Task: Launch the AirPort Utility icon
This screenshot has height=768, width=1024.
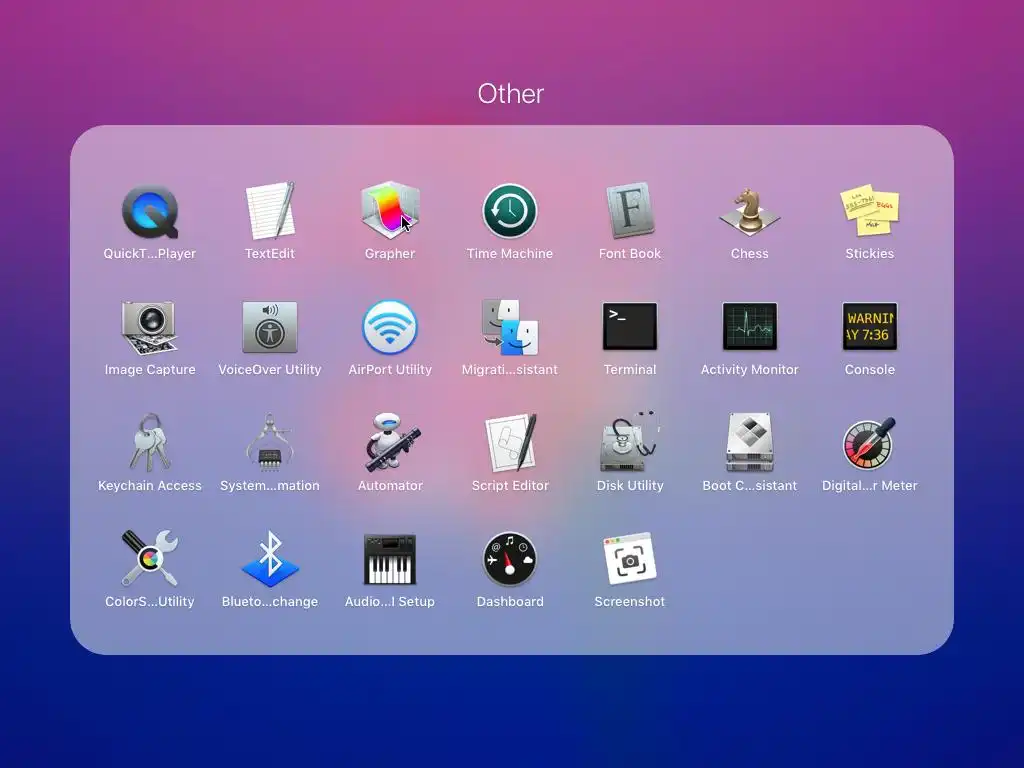Action: tap(390, 327)
